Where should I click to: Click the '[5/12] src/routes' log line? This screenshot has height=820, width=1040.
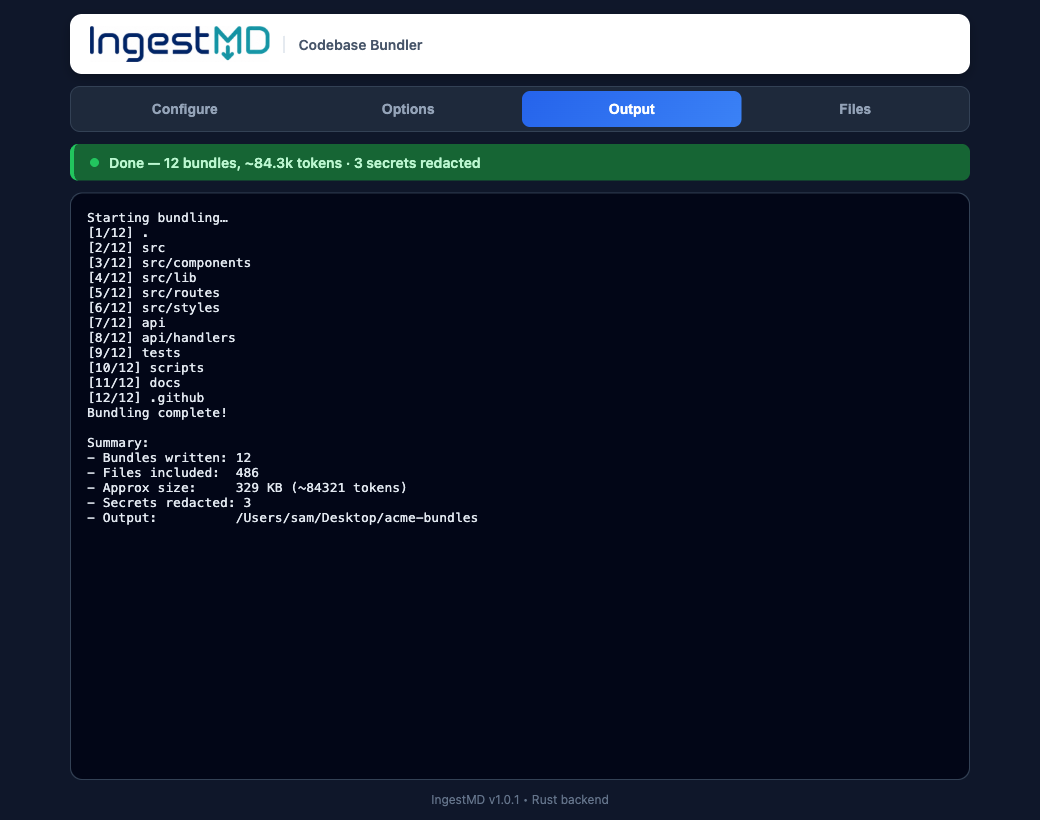pos(153,293)
